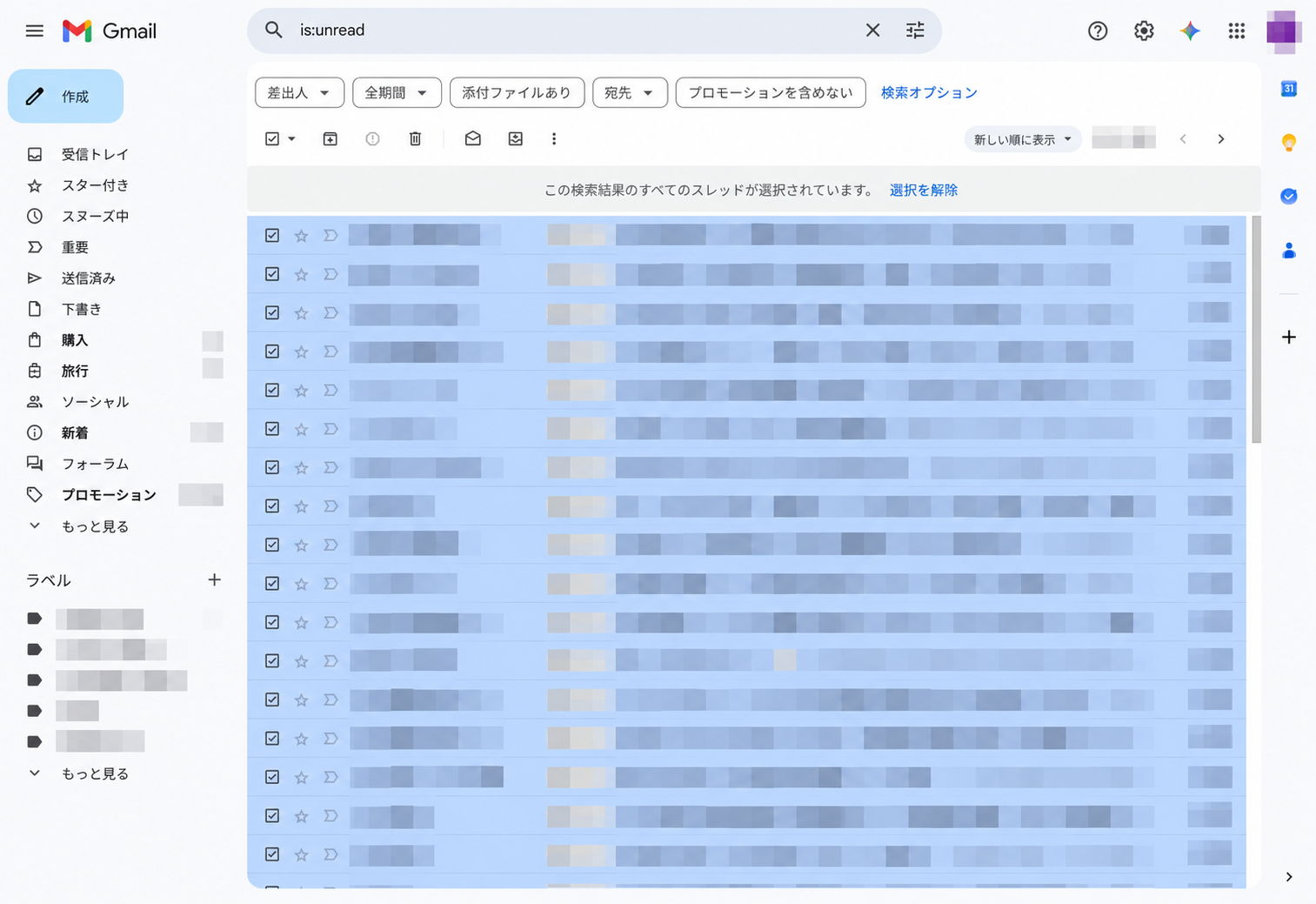
Task: Open the Settings gear icon
Action: (1144, 31)
